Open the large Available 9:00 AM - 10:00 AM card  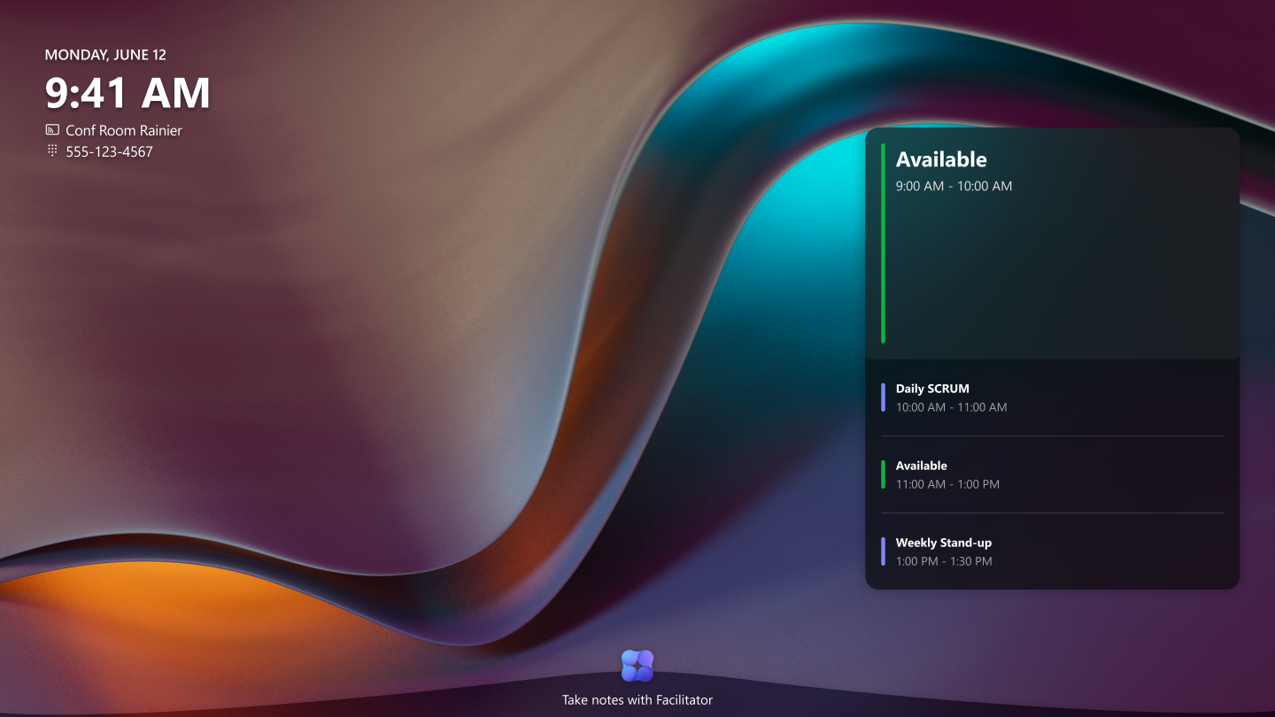coord(1052,243)
